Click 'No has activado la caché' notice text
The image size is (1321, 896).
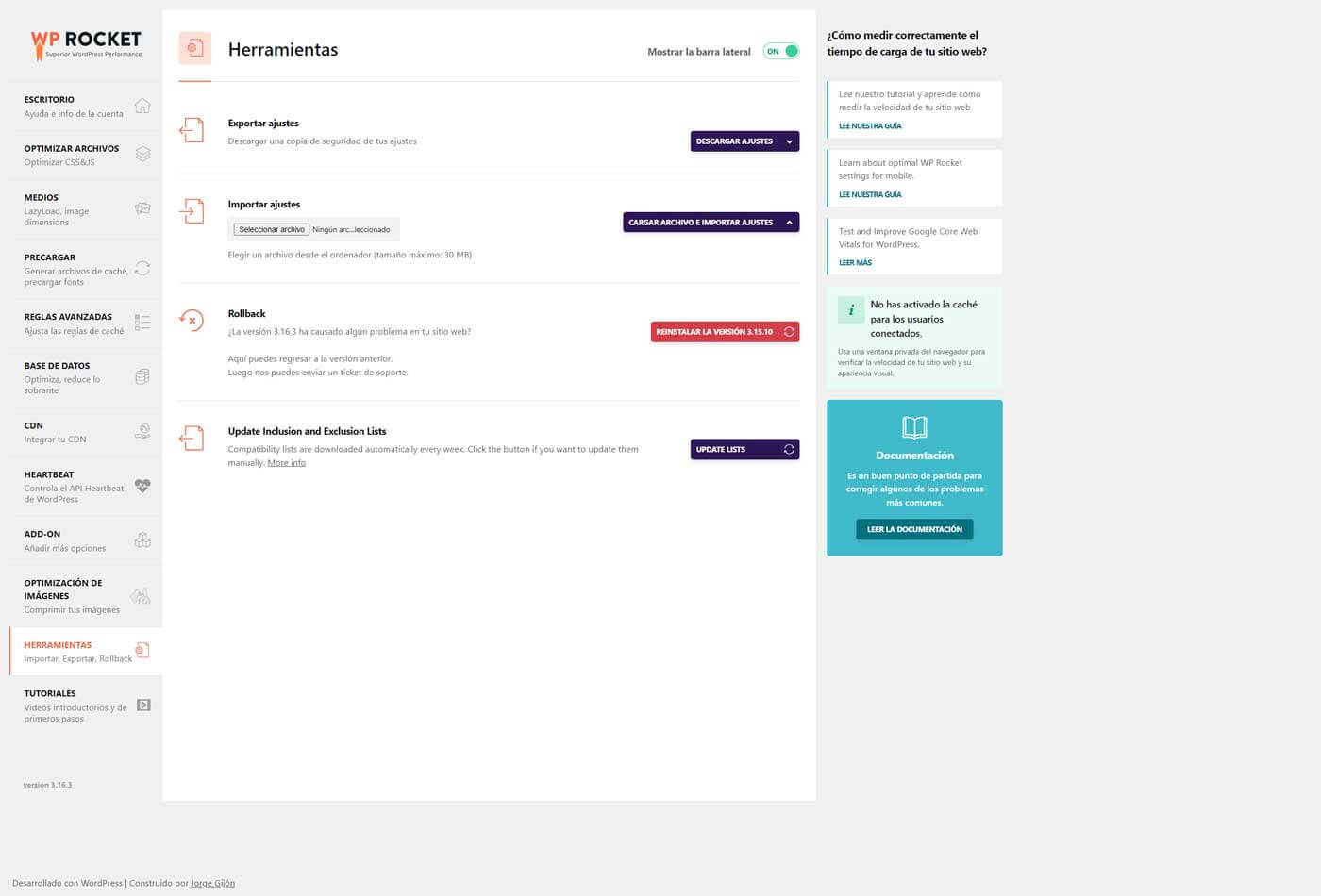(924, 319)
